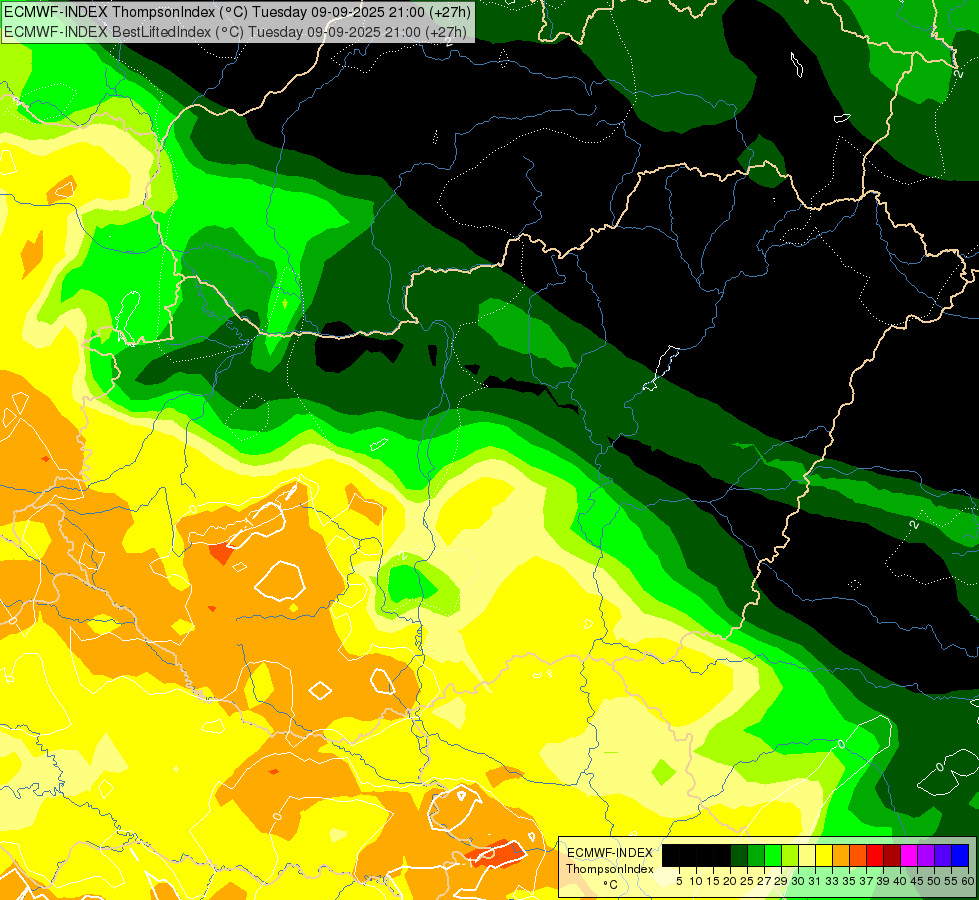Image resolution: width=979 pixels, height=900 pixels.
Task: Select the yellow 31–33 legend swatch
Action: [x=824, y=855]
